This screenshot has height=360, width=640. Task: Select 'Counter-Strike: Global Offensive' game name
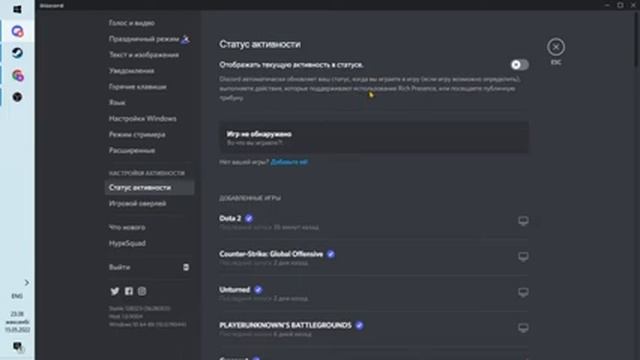tap(271, 254)
